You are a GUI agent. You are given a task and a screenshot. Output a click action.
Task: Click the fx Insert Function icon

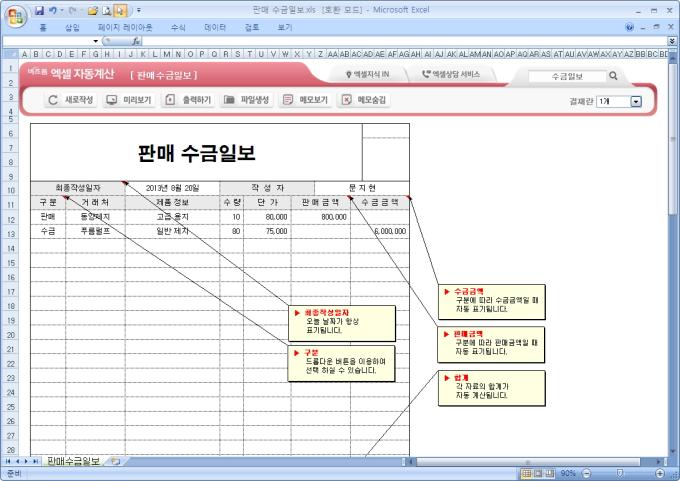[136, 41]
